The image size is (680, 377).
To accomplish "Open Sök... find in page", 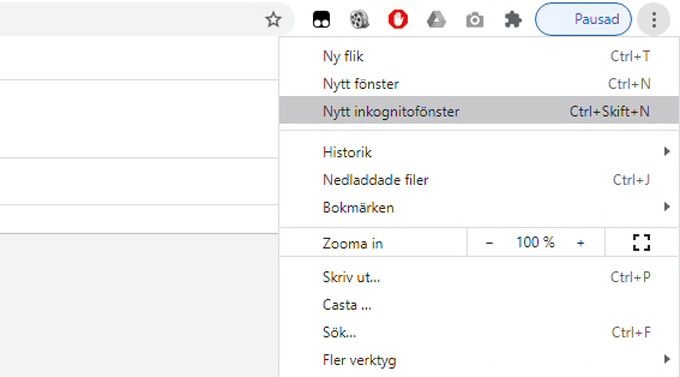I will coord(479,332).
